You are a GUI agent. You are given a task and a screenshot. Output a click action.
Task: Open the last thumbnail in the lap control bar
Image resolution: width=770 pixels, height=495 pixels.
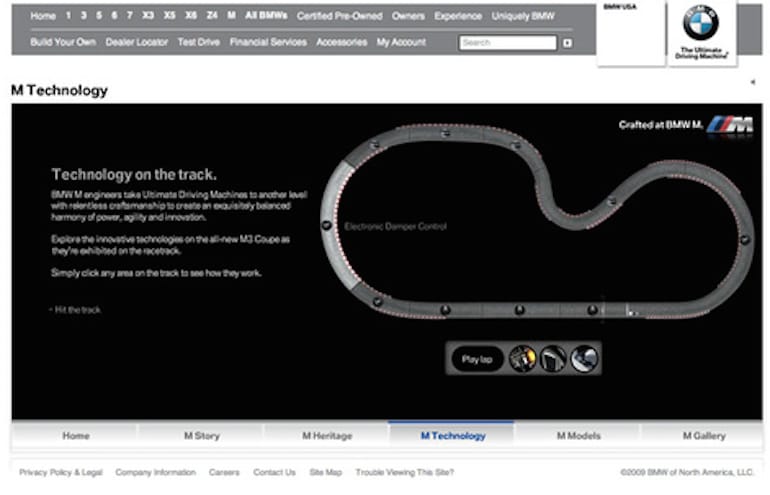[584, 358]
